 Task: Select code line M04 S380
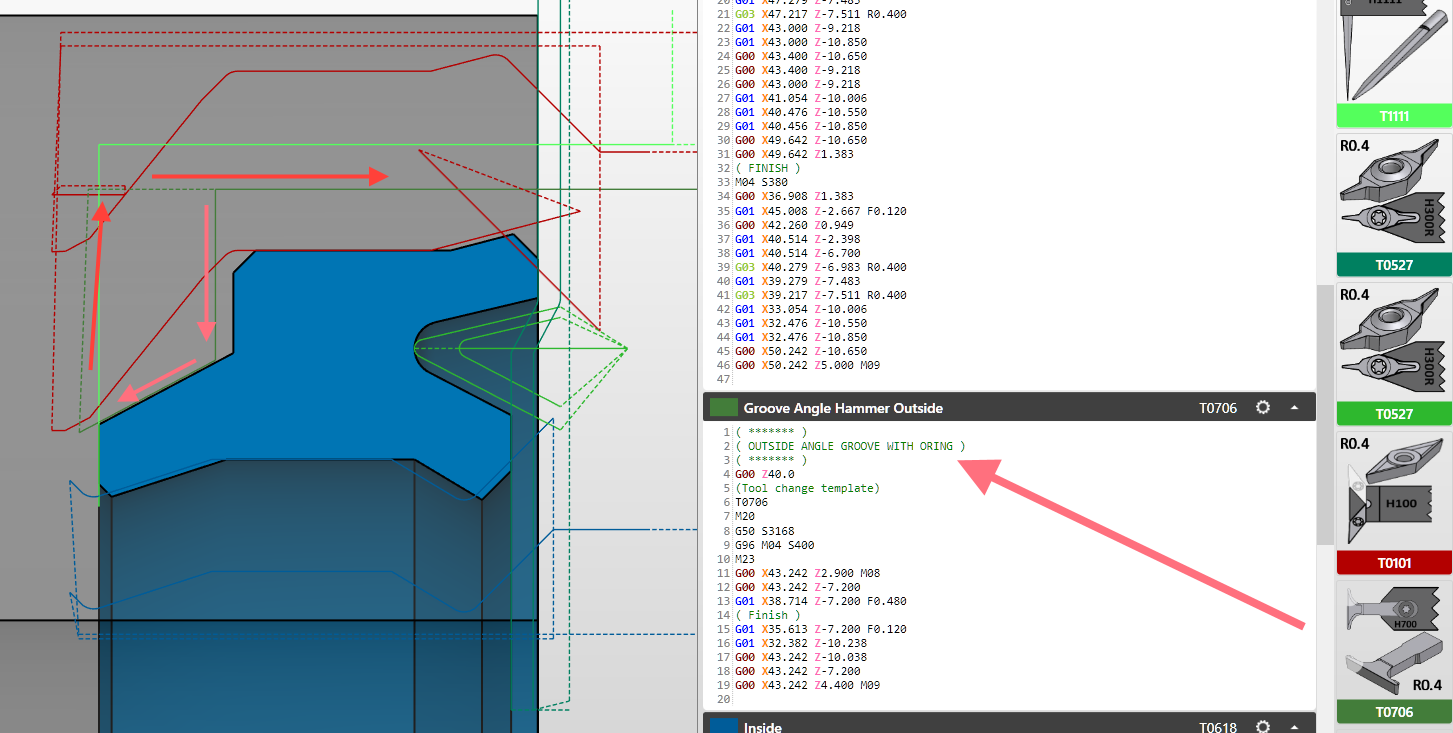point(761,182)
